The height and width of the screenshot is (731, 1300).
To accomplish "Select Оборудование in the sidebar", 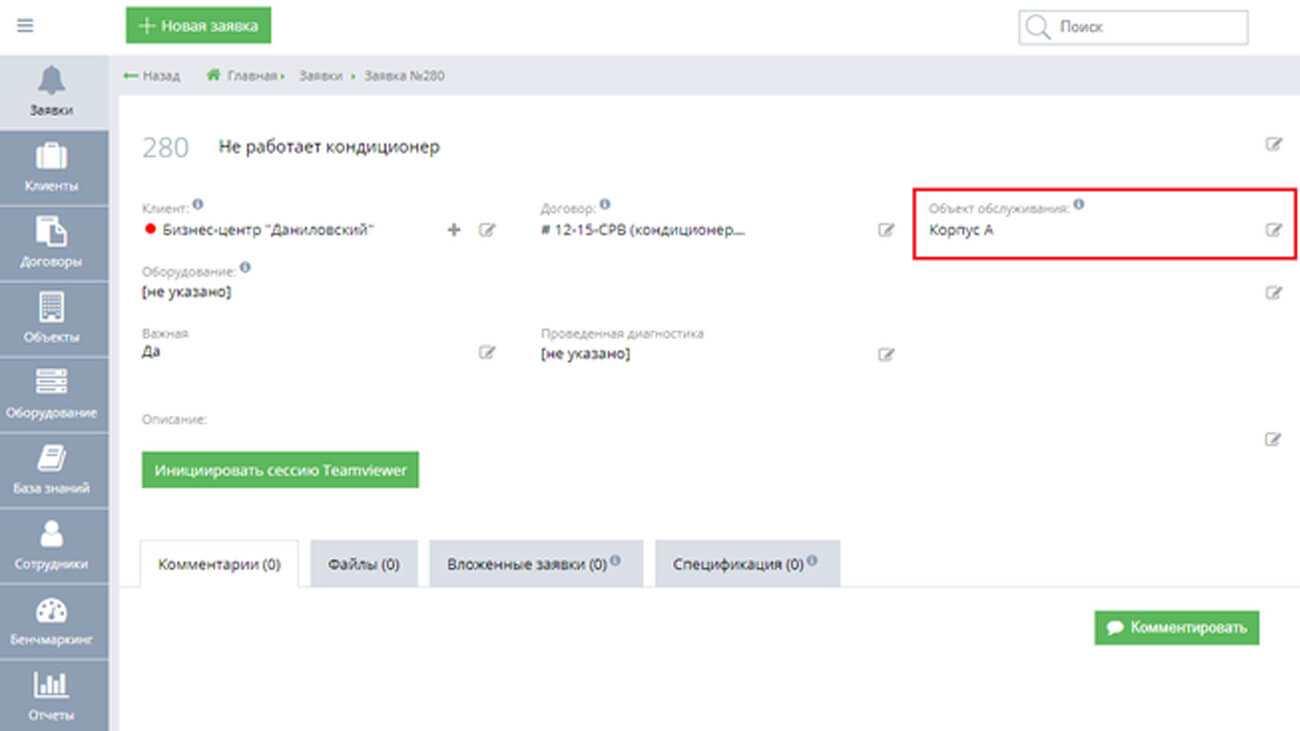I will coord(52,394).
